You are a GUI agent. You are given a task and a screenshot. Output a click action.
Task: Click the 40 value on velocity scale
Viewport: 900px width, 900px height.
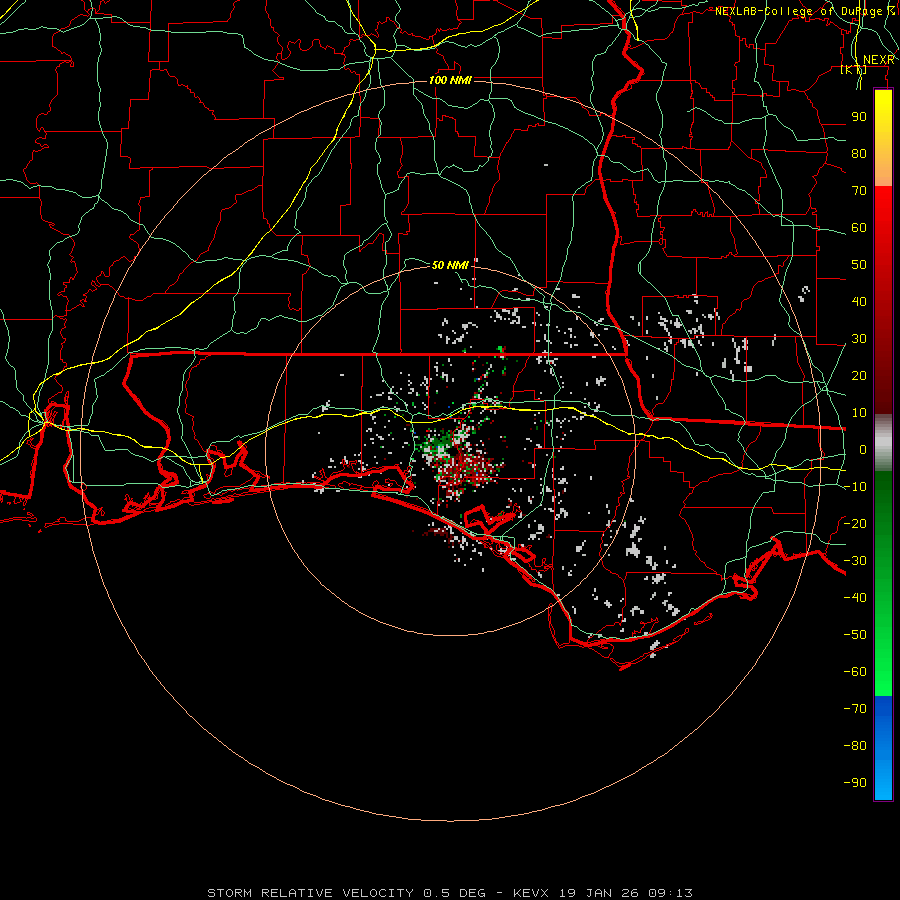(859, 301)
